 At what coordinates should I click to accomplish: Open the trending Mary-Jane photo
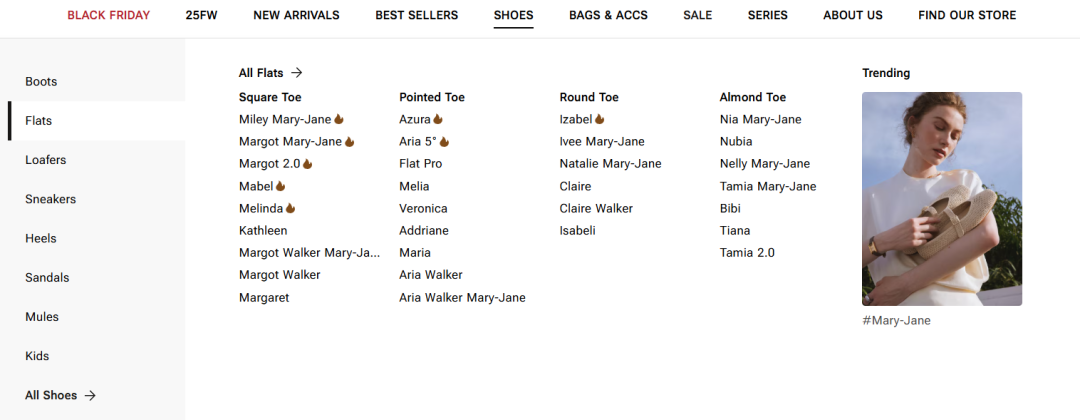(941, 198)
